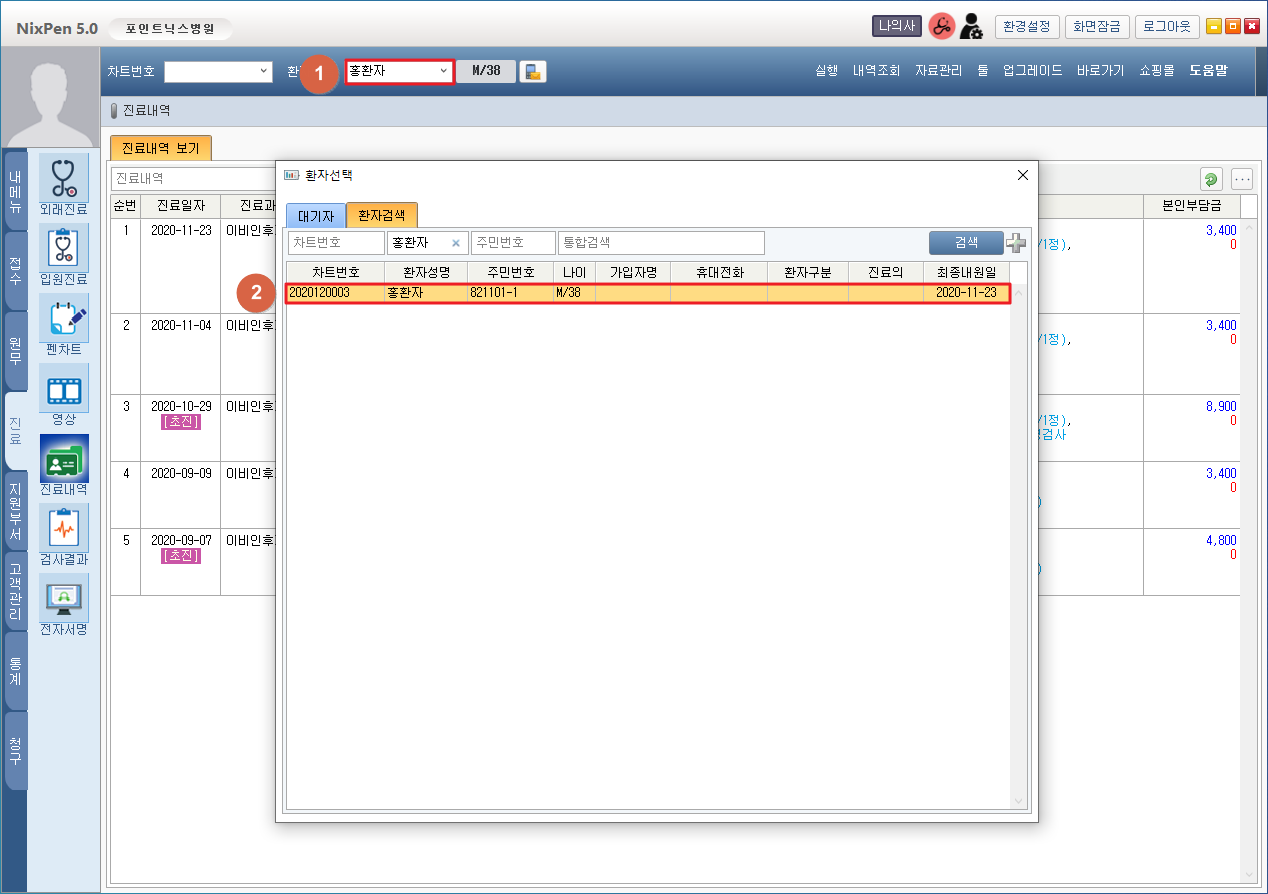Open the 자료관리 menu

tap(938, 71)
